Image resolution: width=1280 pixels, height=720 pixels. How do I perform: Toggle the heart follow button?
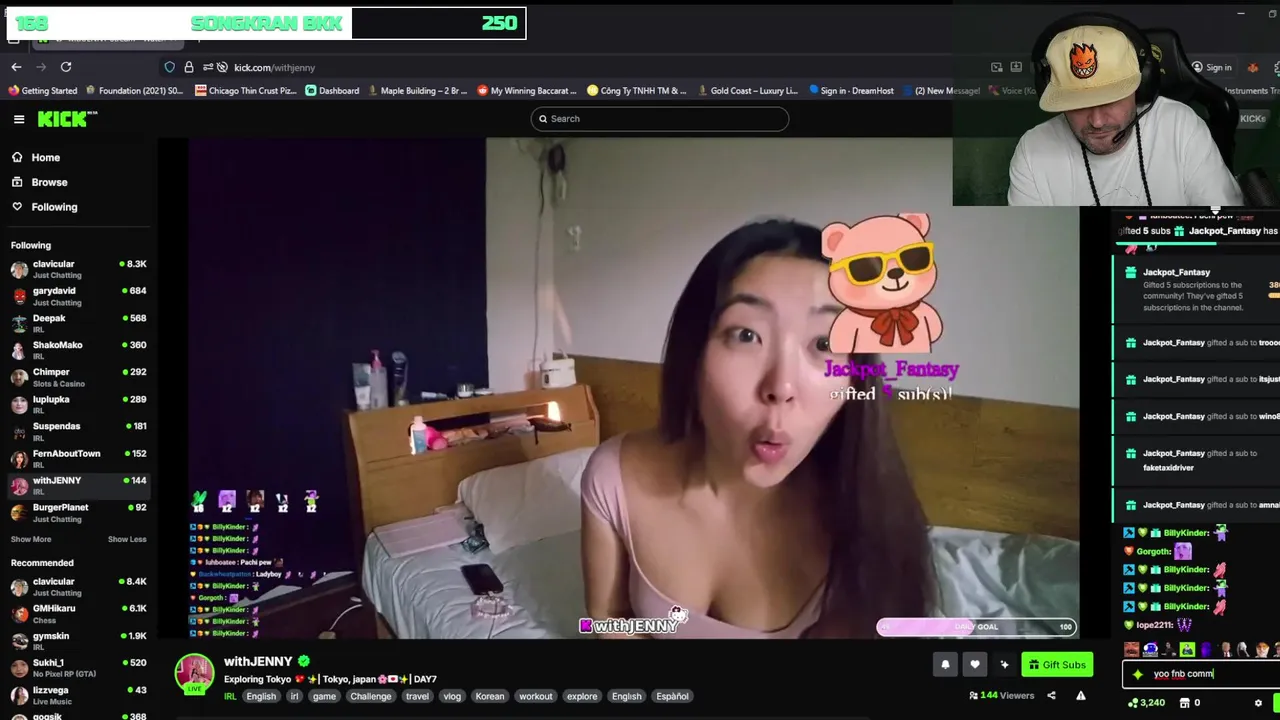click(x=975, y=665)
